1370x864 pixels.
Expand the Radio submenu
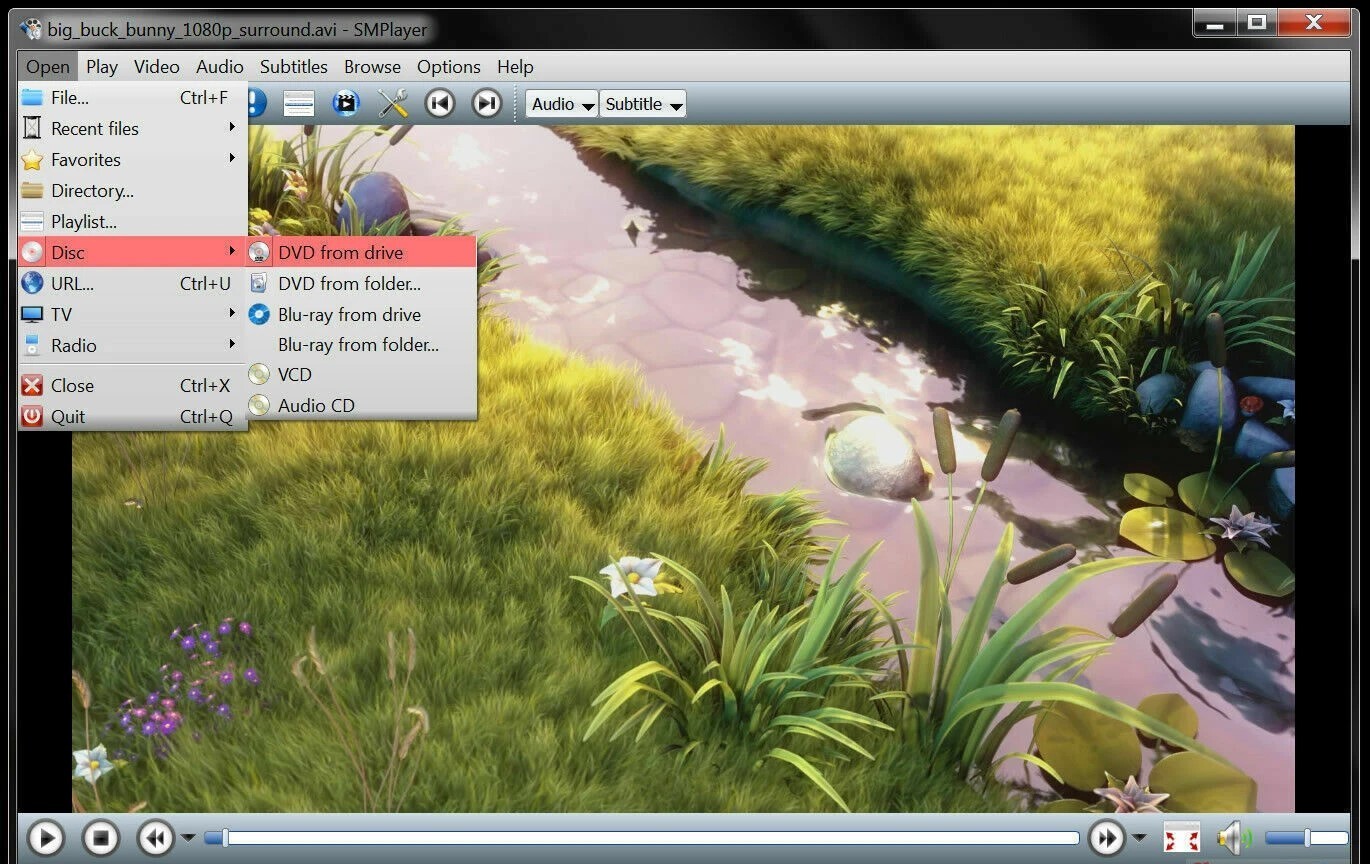[x=132, y=345]
